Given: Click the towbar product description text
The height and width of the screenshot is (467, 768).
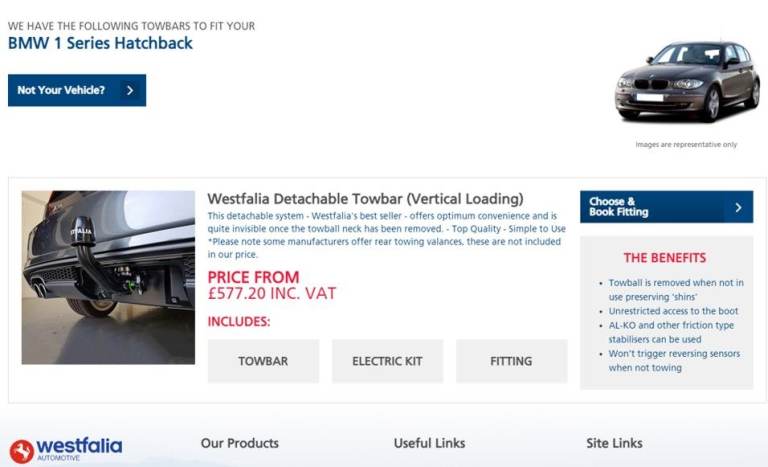Looking at the screenshot, I should pyautogui.click(x=386, y=235).
